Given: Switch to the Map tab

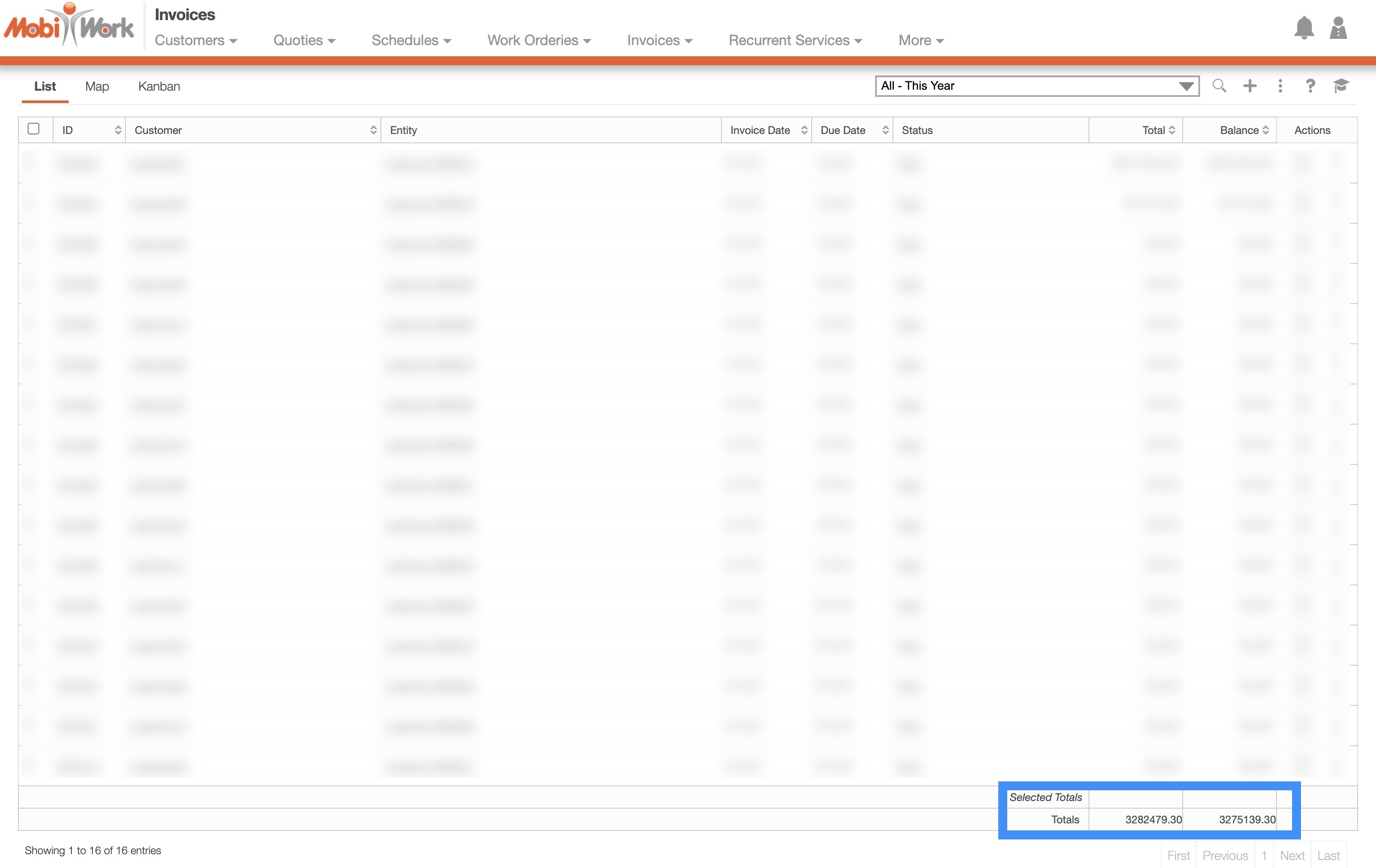Looking at the screenshot, I should (x=96, y=86).
